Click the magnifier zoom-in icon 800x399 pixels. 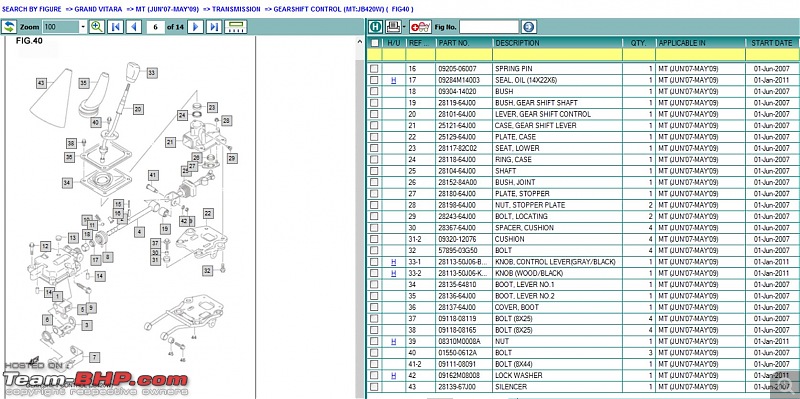pyautogui.click(x=97, y=27)
